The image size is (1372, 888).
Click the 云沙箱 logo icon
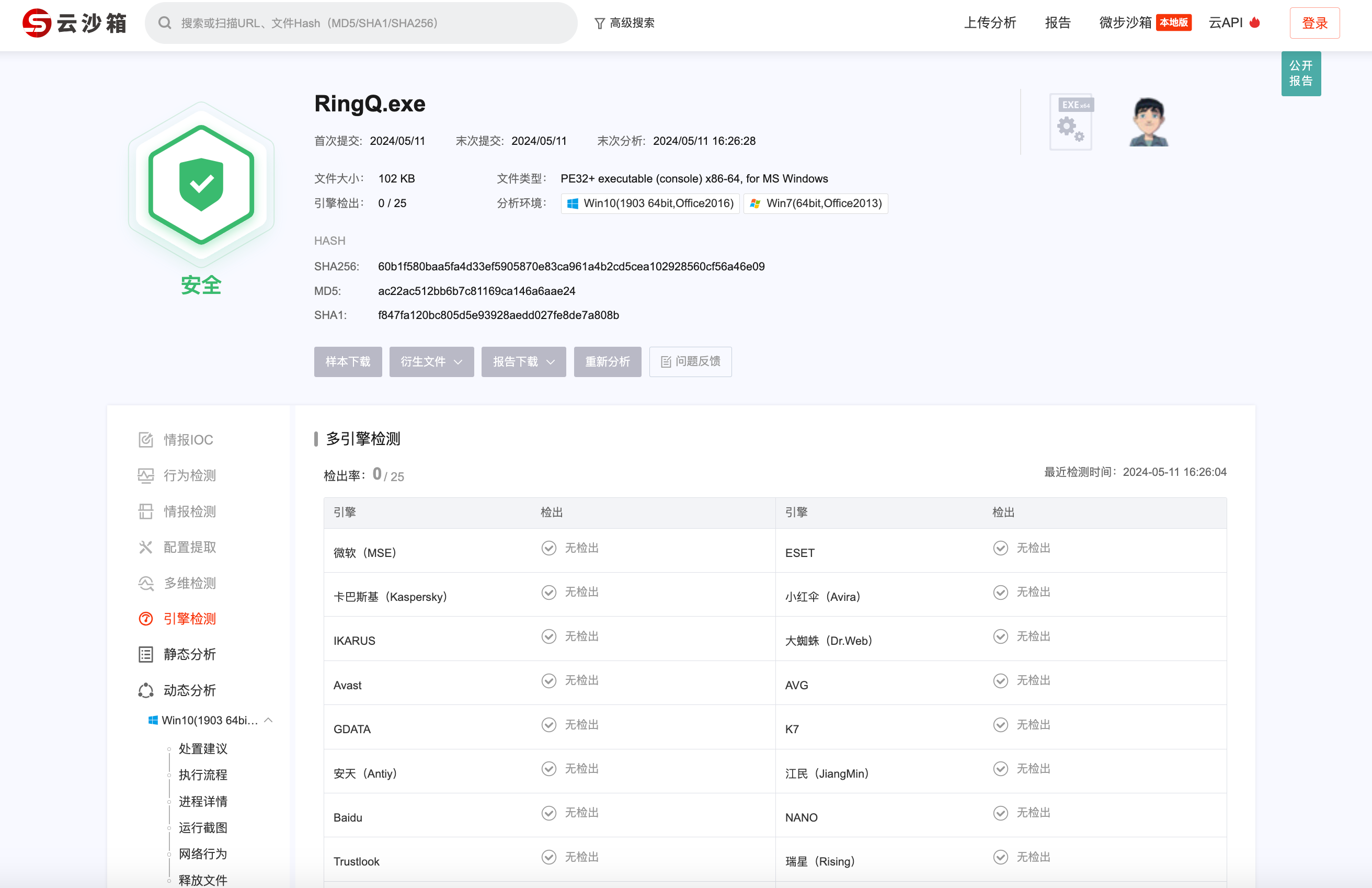coord(37,23)
